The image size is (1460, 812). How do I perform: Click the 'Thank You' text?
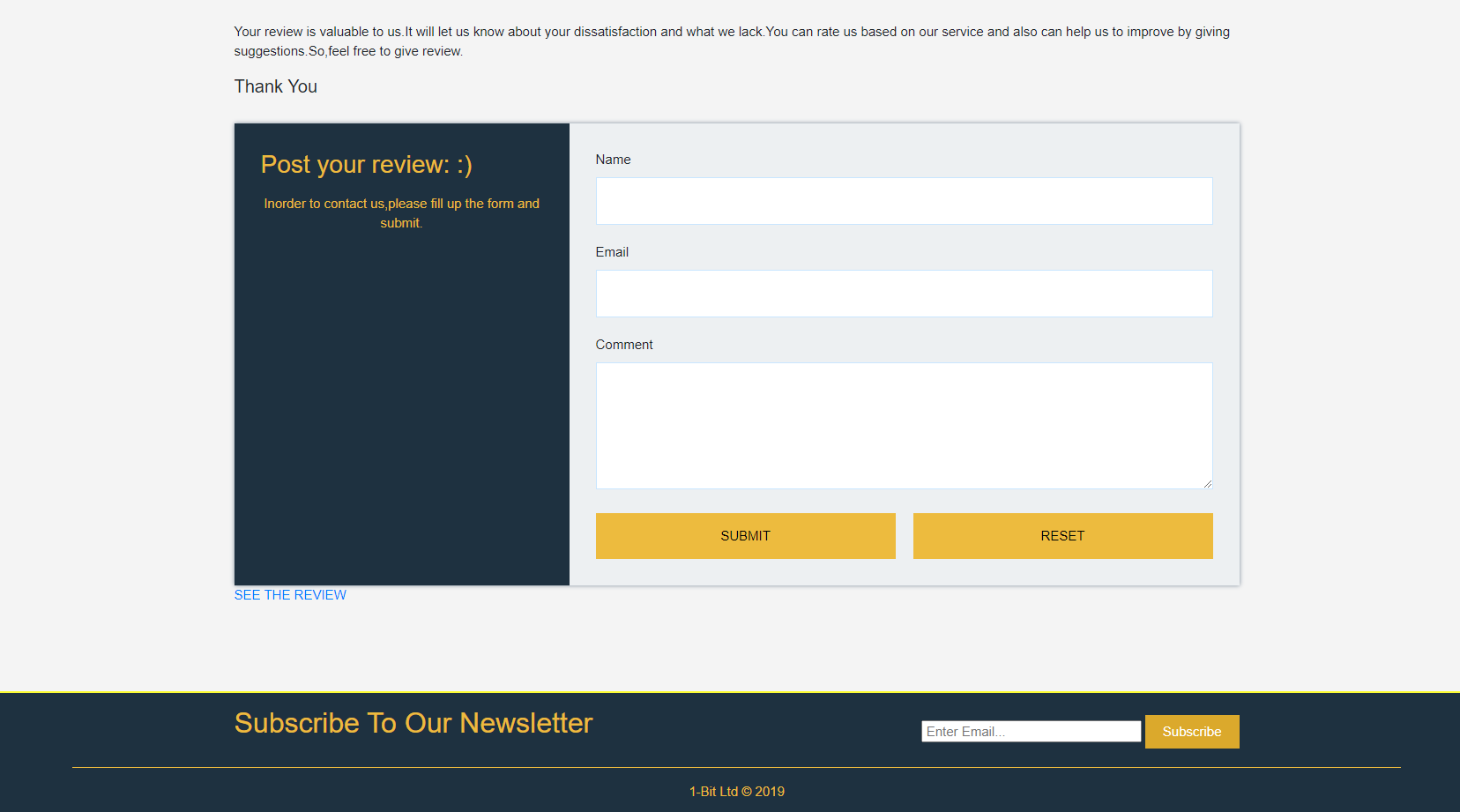point(276,86)
